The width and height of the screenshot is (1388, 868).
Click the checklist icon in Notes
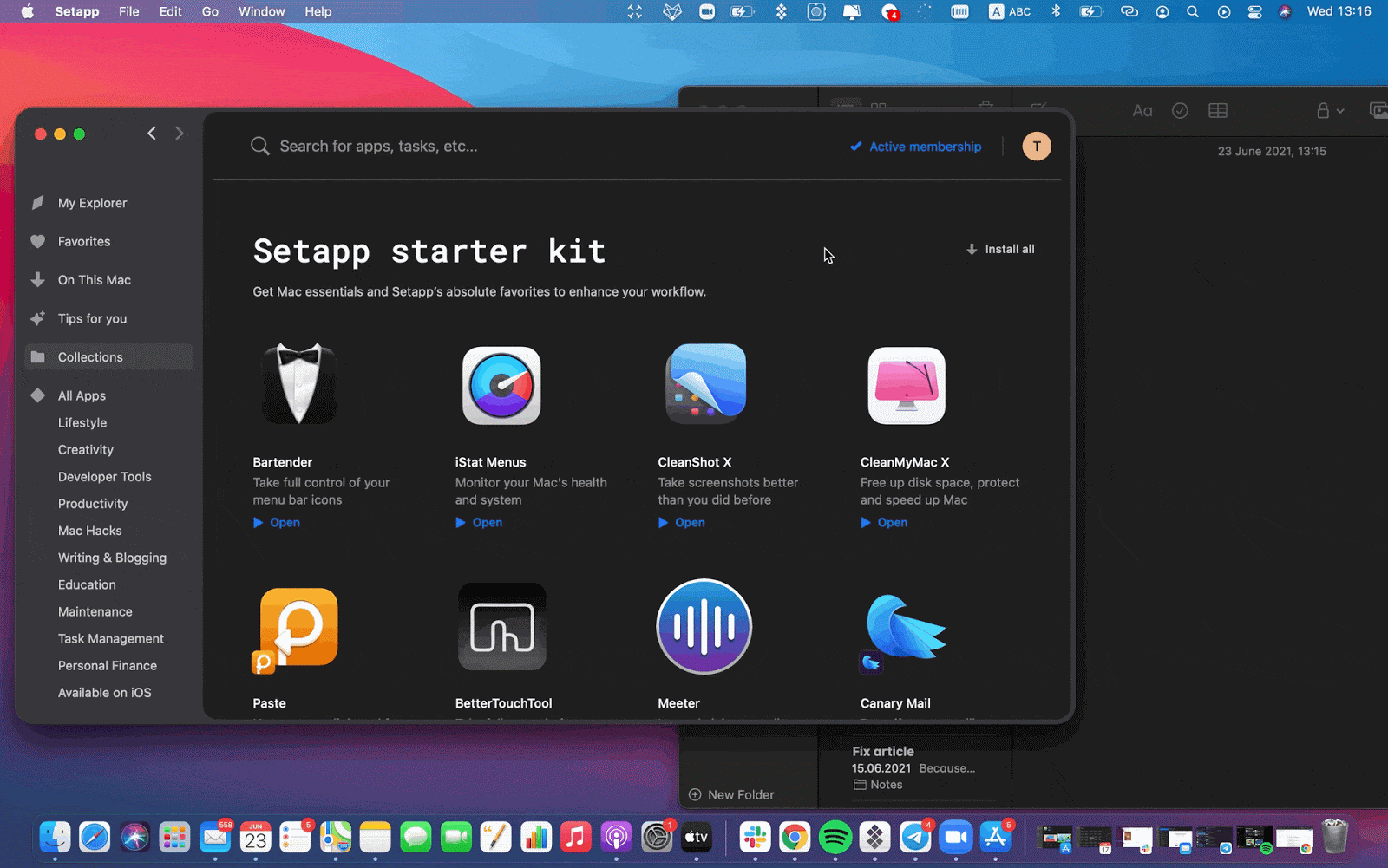pyautogui.click(x=1180, y=110)
